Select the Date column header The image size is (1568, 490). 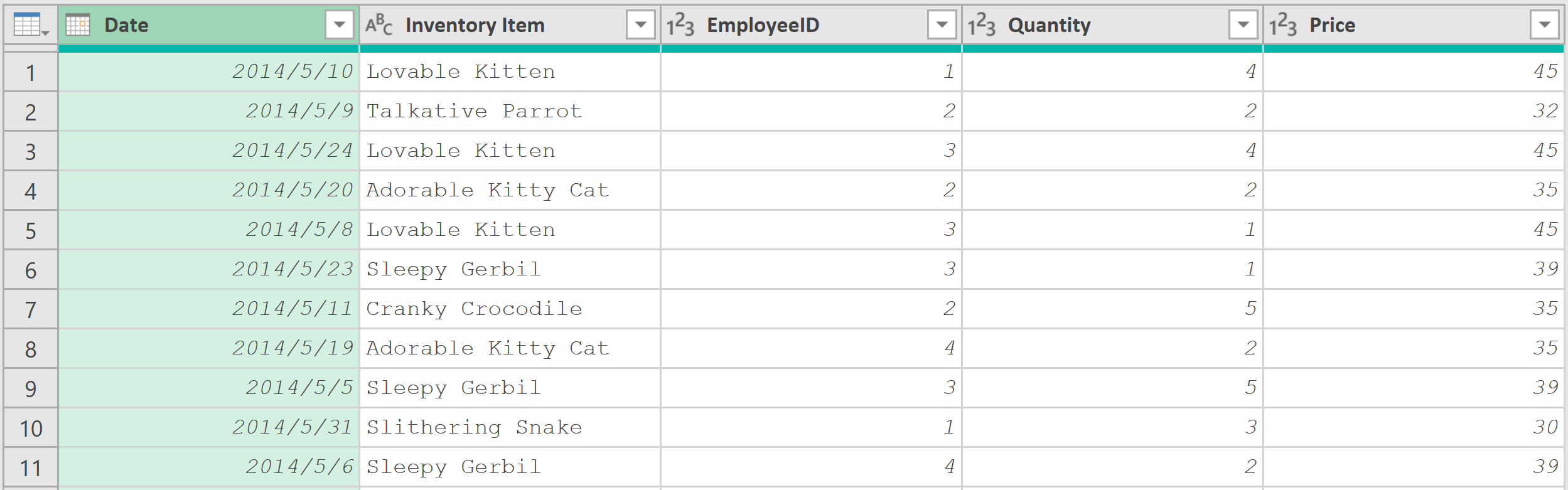[x=208, y=25]
